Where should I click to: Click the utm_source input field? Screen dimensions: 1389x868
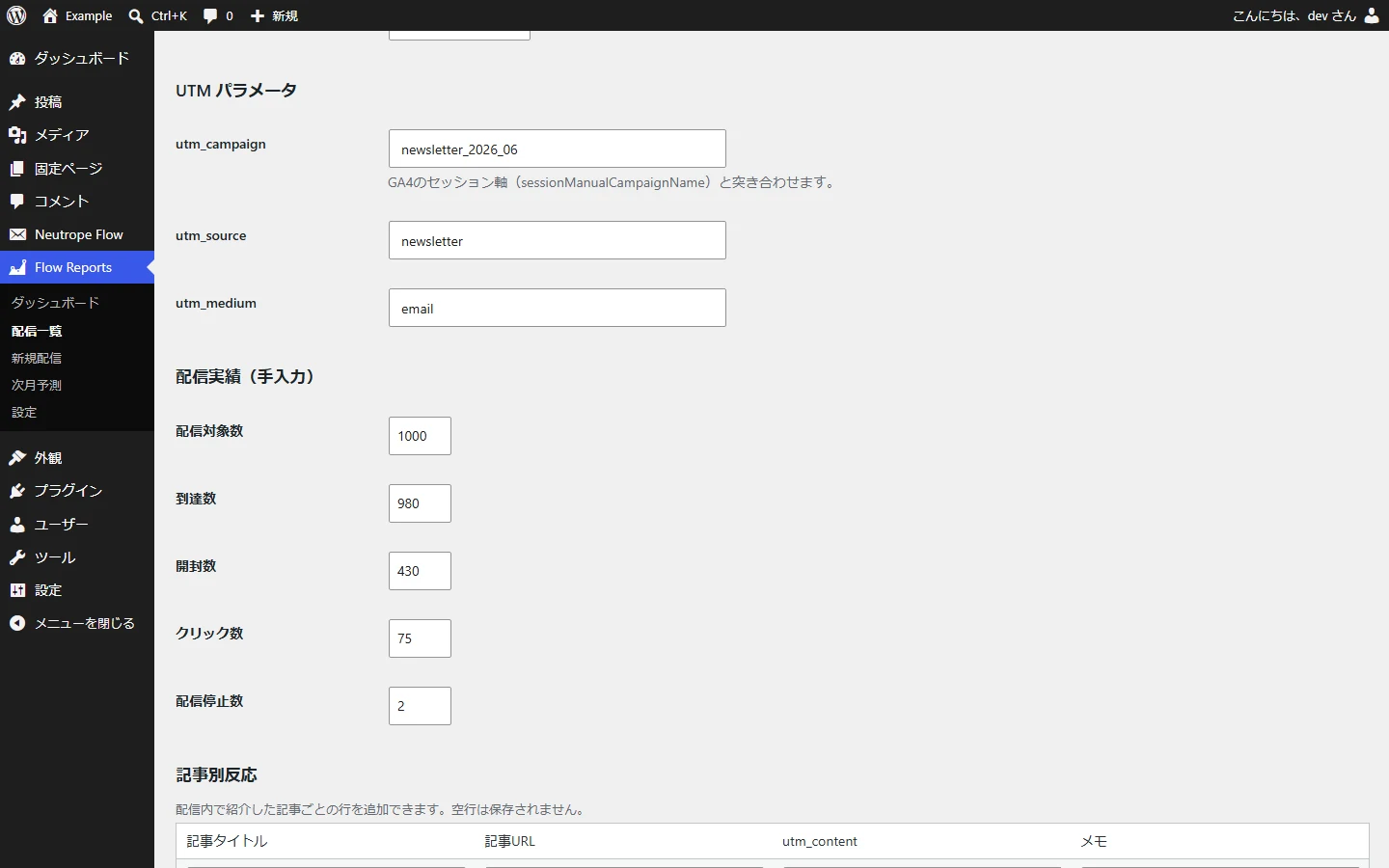(558, 240)
